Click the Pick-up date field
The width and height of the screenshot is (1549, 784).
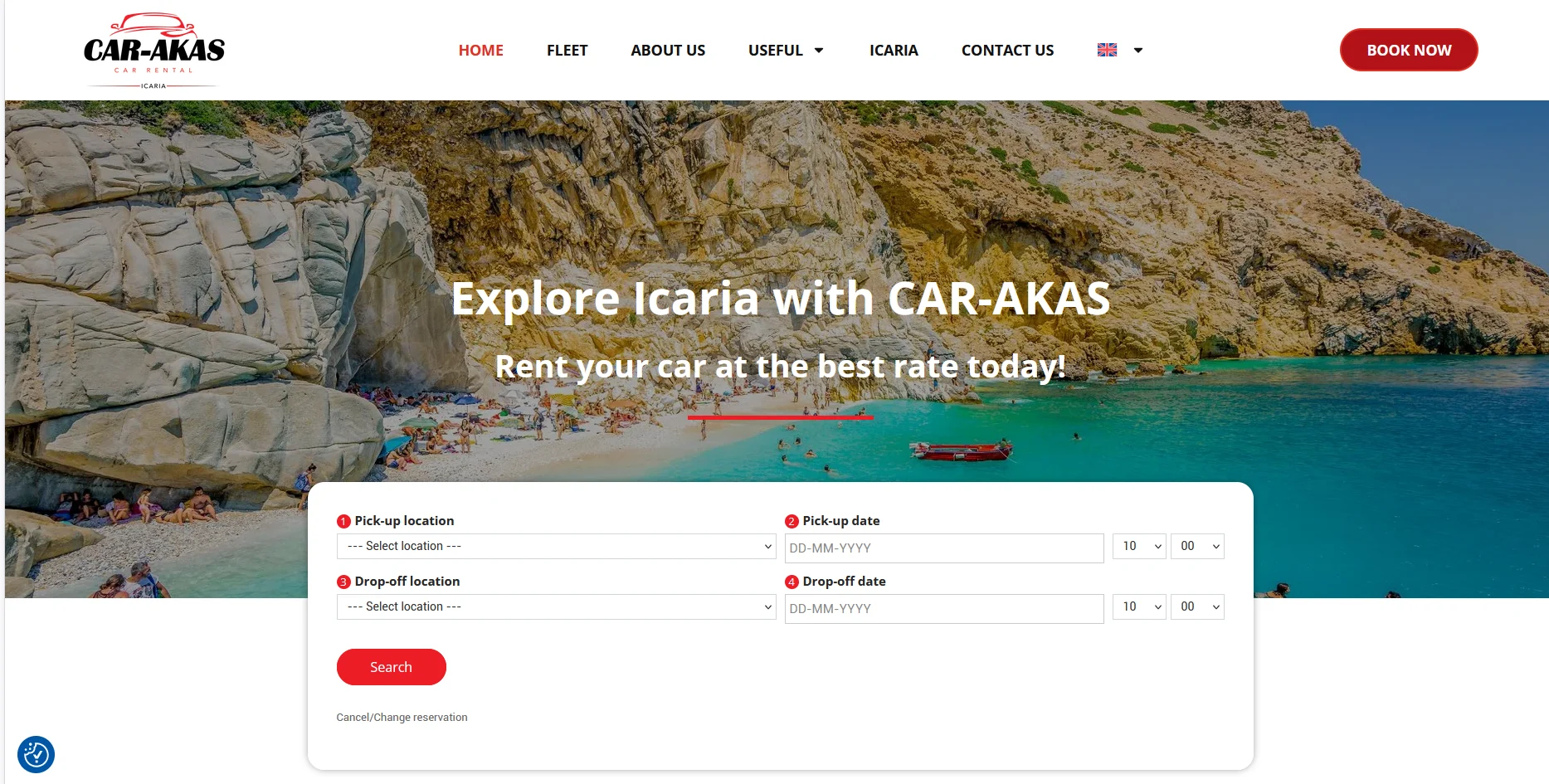pos(944,548)
